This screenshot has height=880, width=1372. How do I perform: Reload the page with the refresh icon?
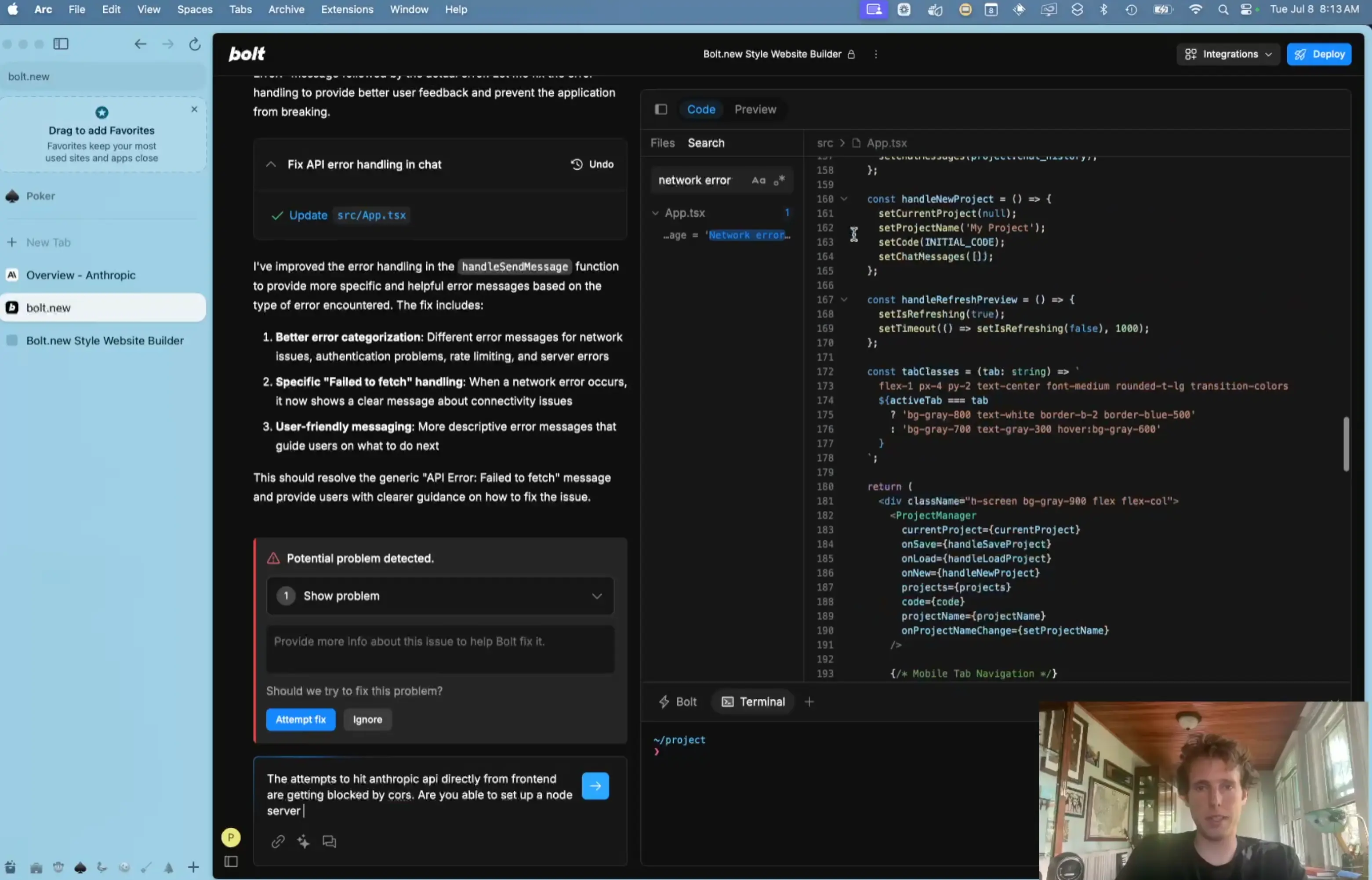pos(195,44)
